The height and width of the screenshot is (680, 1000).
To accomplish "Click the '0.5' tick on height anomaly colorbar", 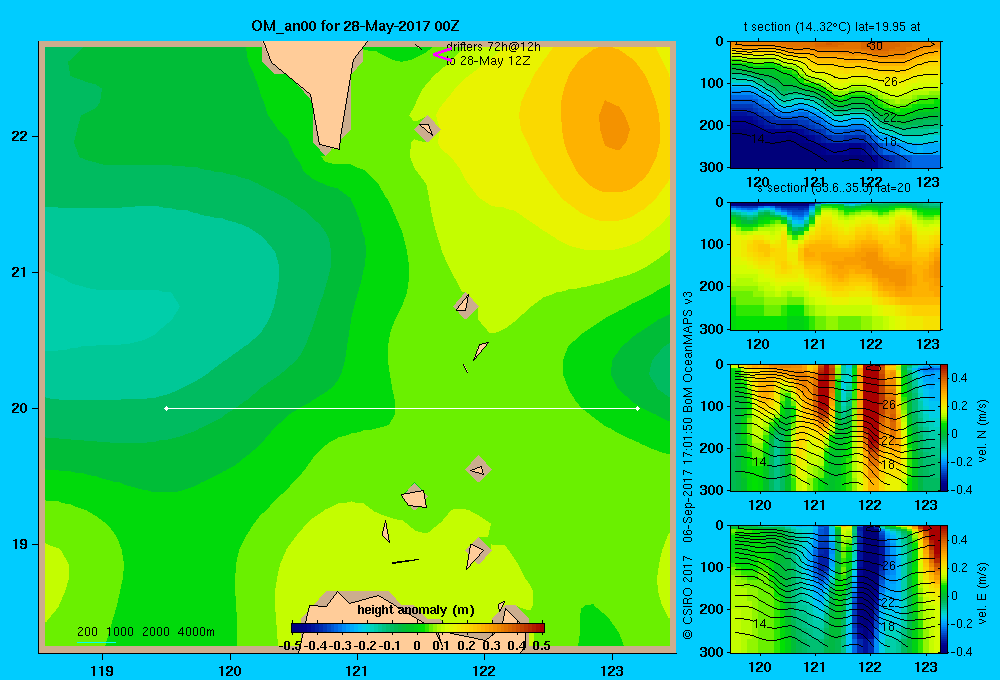I will pos(541,646).
